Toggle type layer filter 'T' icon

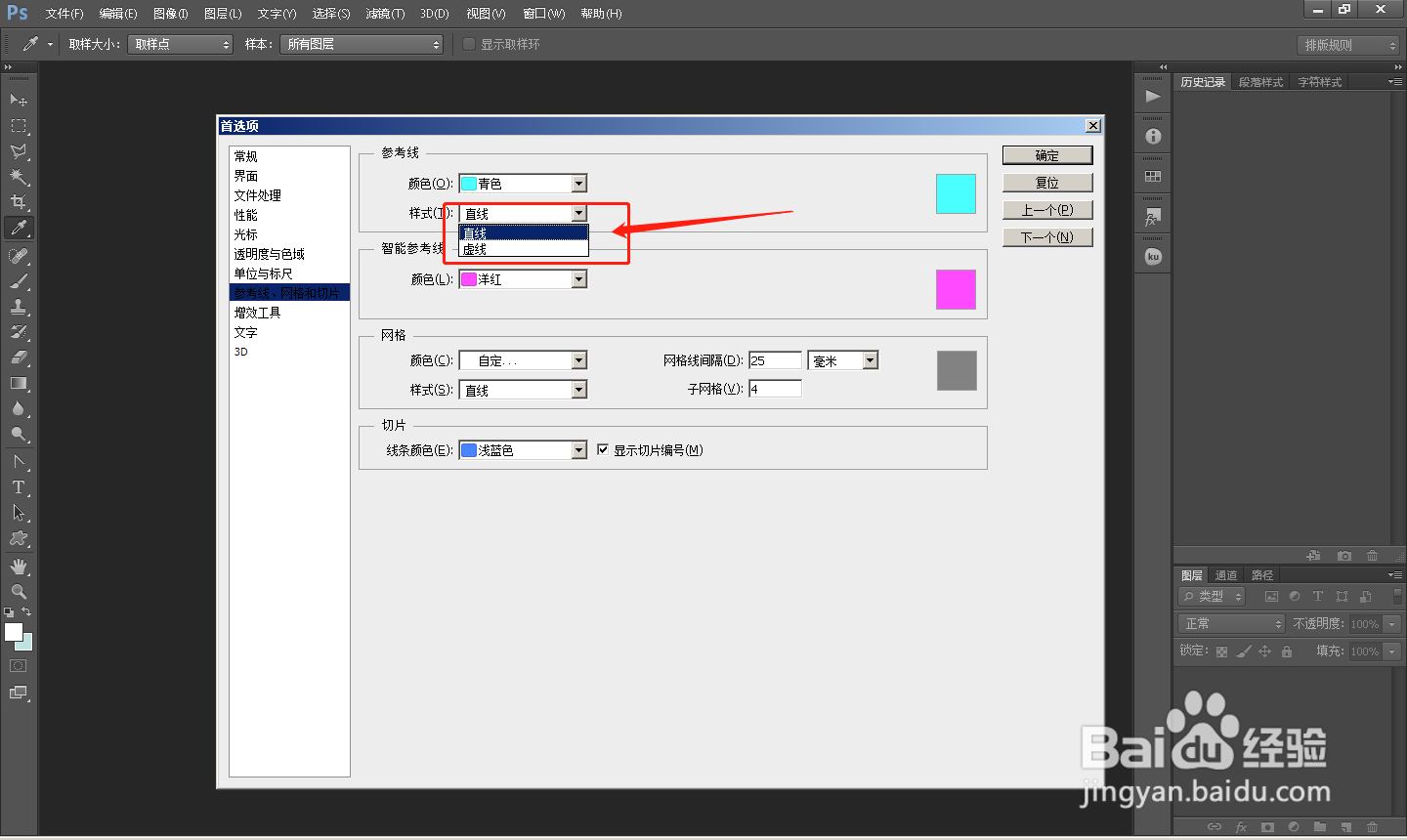click(x=1318, y=596)
